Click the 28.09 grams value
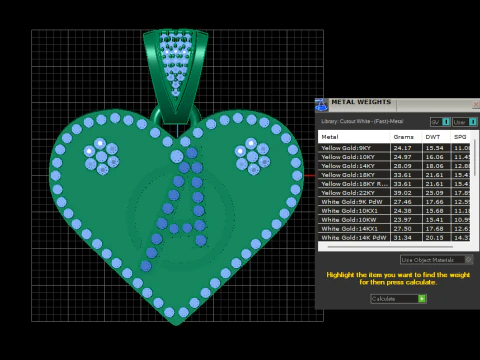The width and height of the screenshot is (480, 360). point(402,166)
